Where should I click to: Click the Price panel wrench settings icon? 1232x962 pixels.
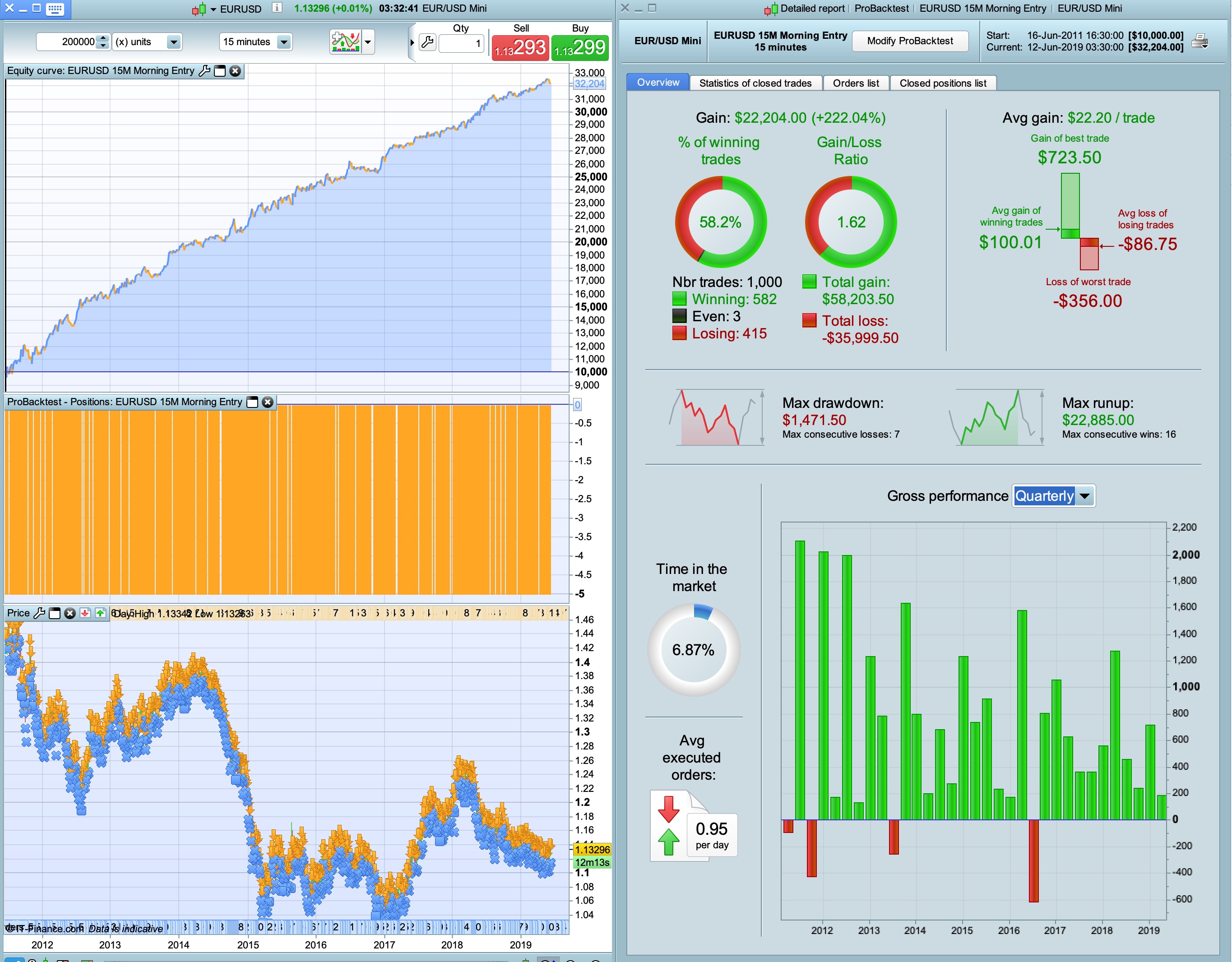click(39, 613)
